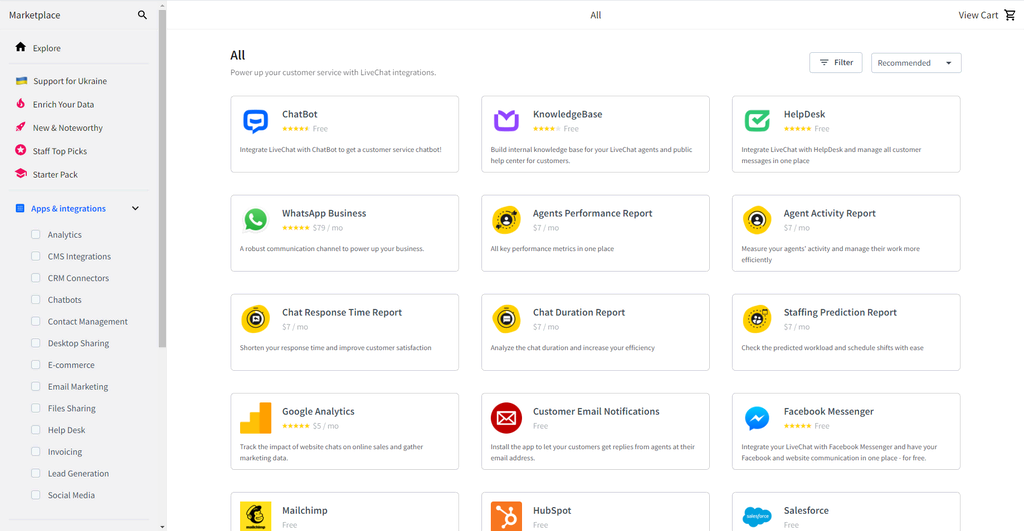Click the Apps & integrations label
Image resolution: width=1024 pixels, height=531 pixels.
pyautogui.click(x=68, y=208)
